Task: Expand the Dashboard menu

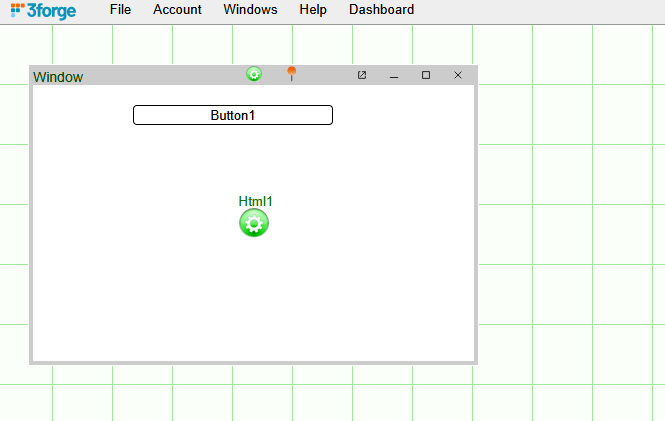Action: coord(381,10)
